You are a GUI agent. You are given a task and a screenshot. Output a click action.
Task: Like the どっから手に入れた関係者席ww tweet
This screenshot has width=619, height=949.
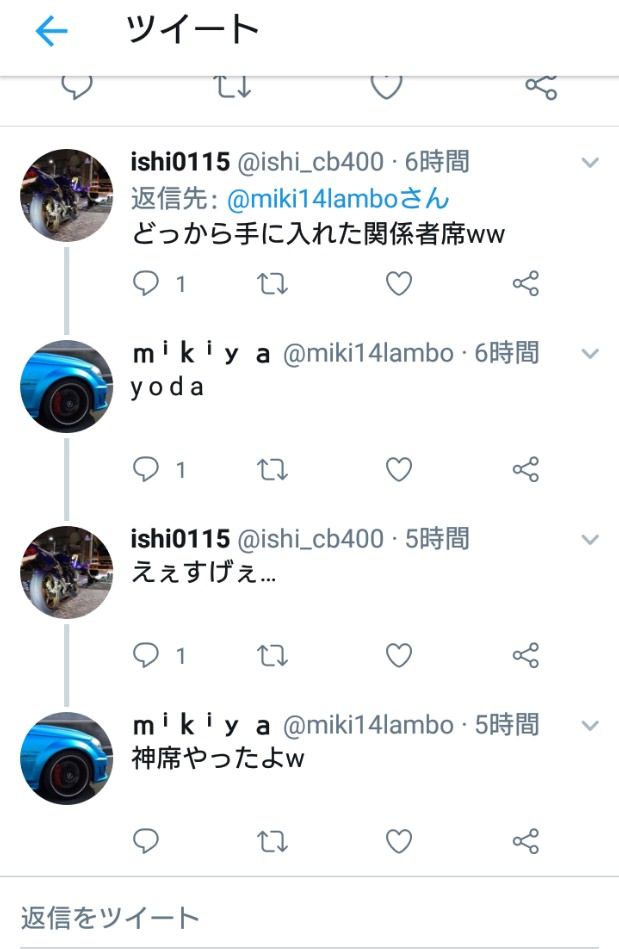[x=399, y=283]
